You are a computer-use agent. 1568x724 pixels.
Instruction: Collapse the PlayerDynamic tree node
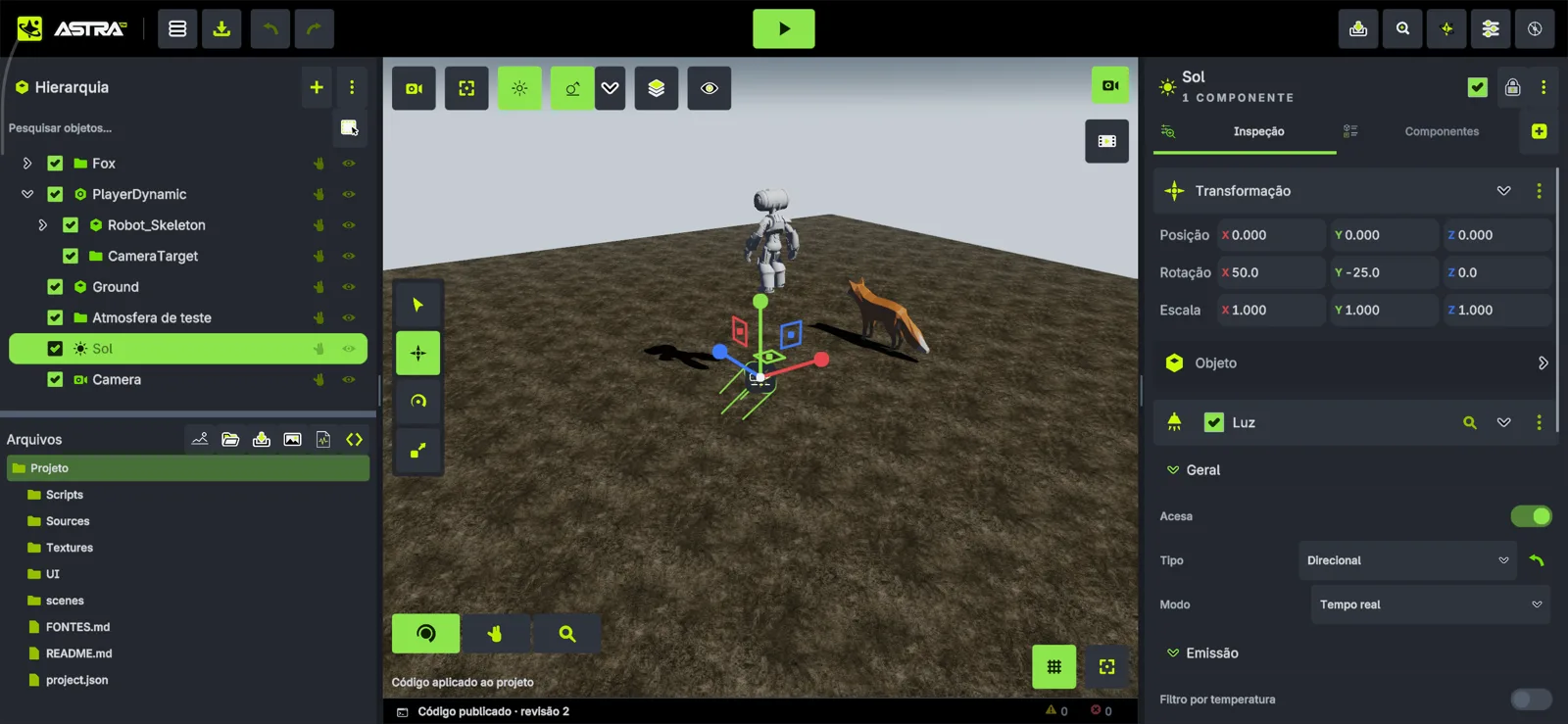tap(27, 194)
